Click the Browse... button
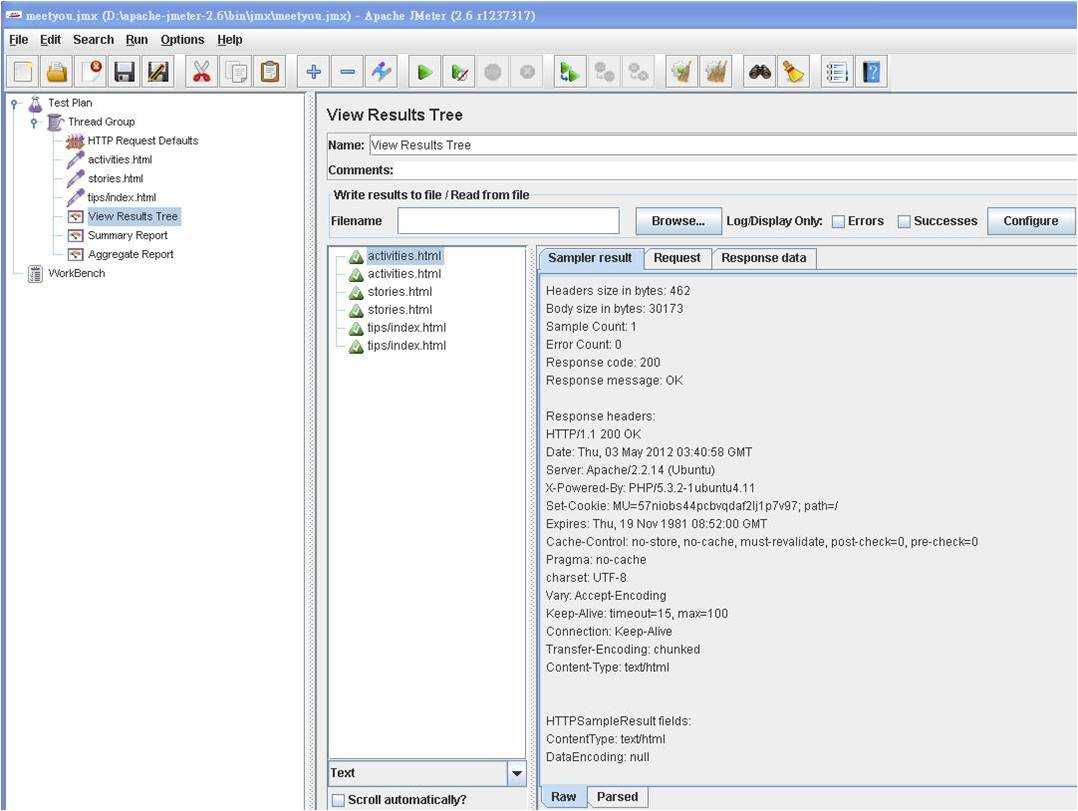 678,221
